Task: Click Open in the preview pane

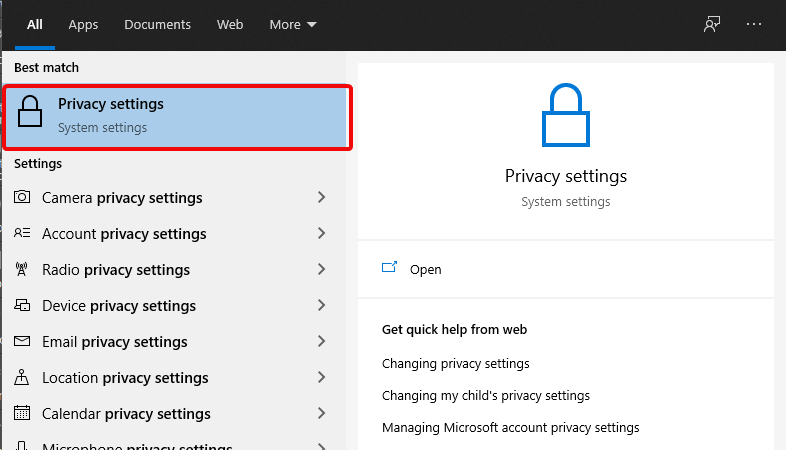Action: click(426, 270)
